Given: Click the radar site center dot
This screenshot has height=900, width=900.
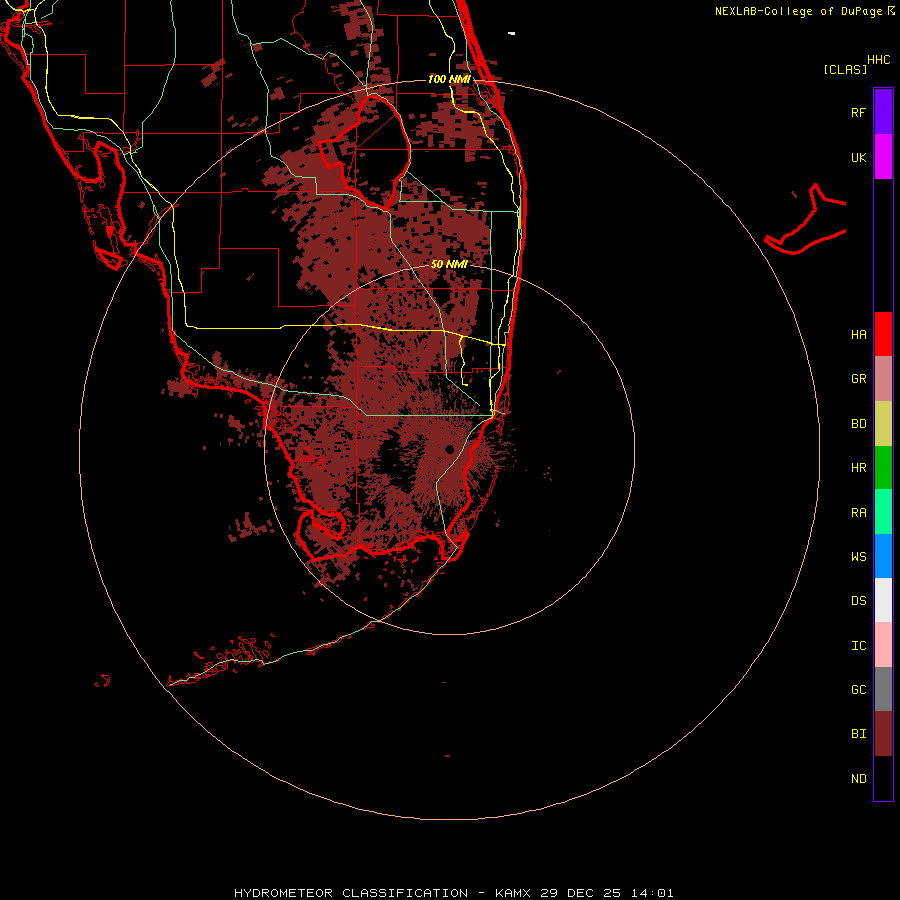Looking at the screenshot, I should click(x=449, y=449).
